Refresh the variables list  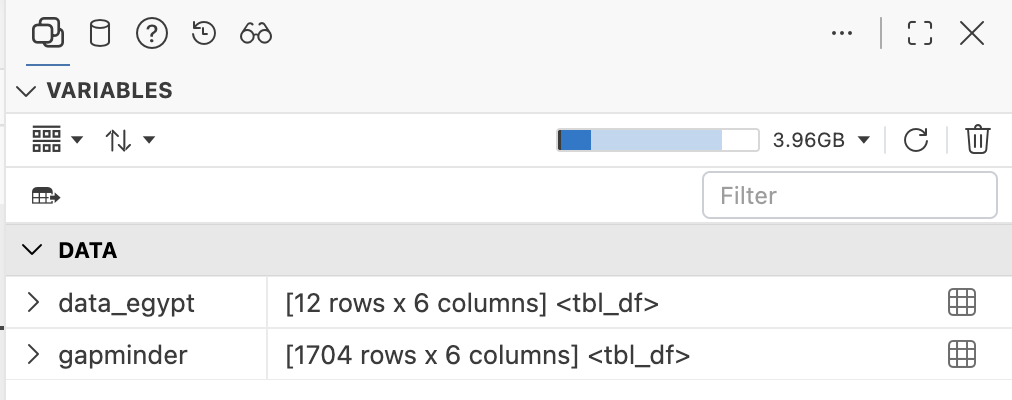coord(916,139)
